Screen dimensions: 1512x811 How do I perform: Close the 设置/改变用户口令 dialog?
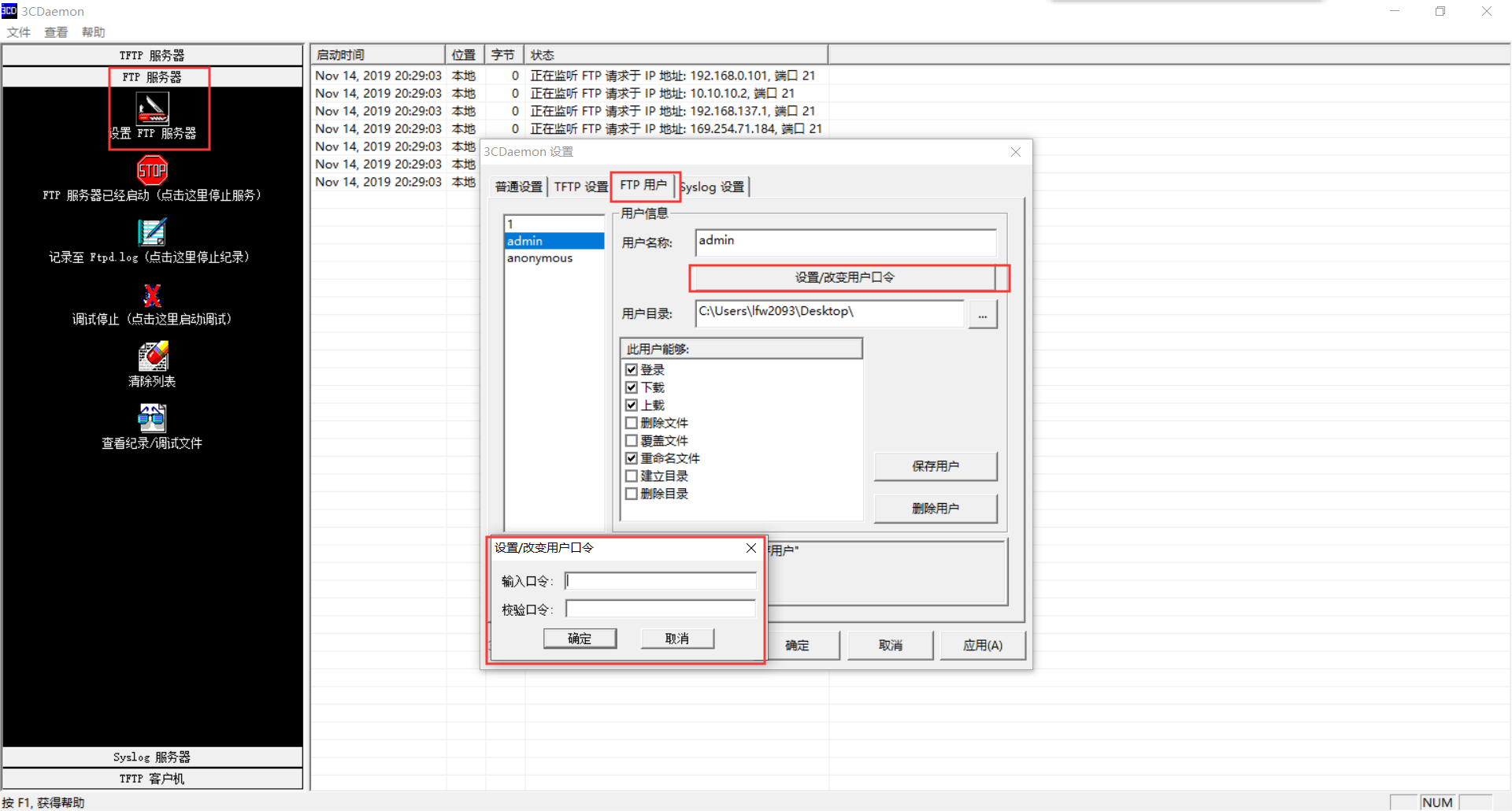coord(751,548)
